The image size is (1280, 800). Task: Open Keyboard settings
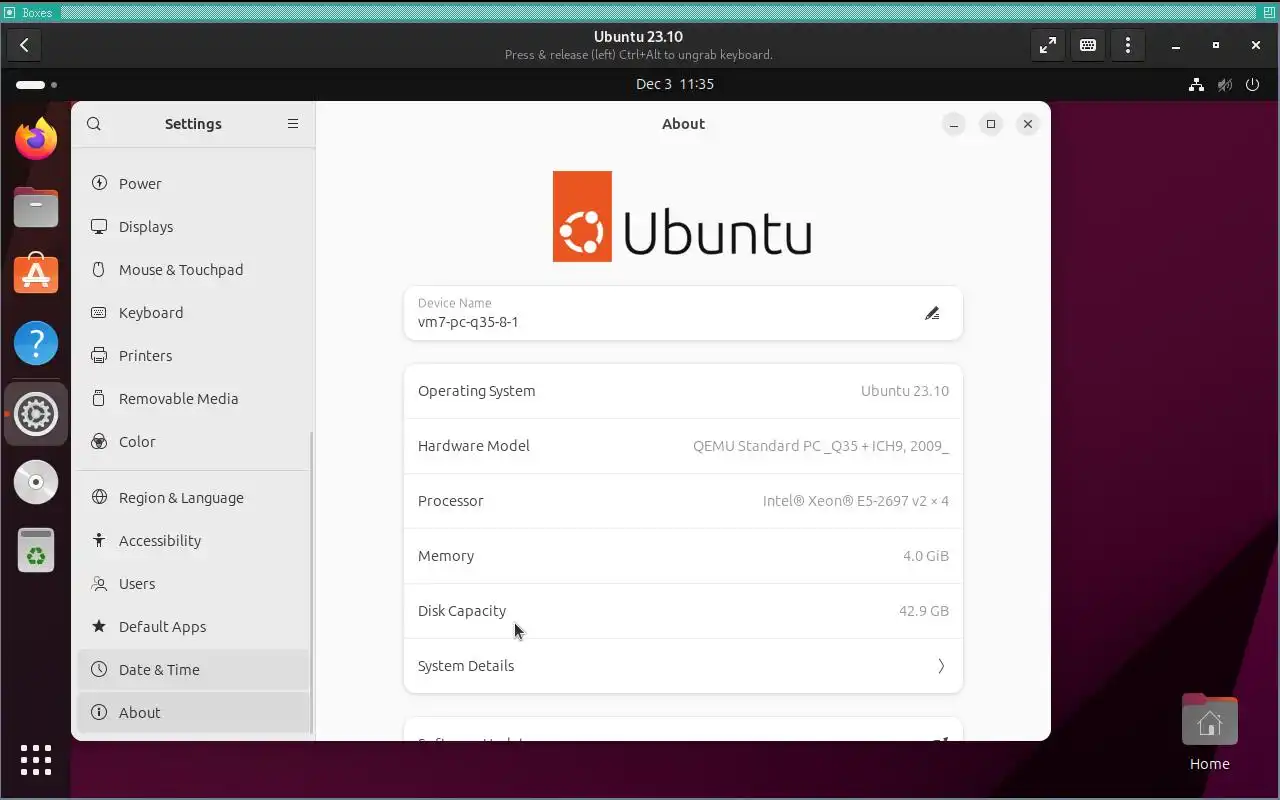(x=193, y=312)
